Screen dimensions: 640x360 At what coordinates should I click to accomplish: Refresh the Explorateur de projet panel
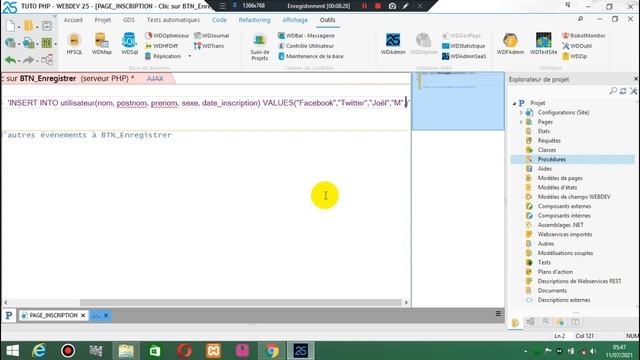tap(623, 91)
